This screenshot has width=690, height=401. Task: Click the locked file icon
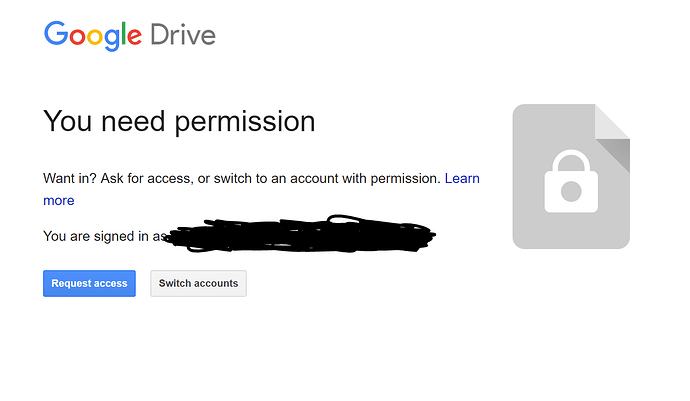click(x=570, y=176)
